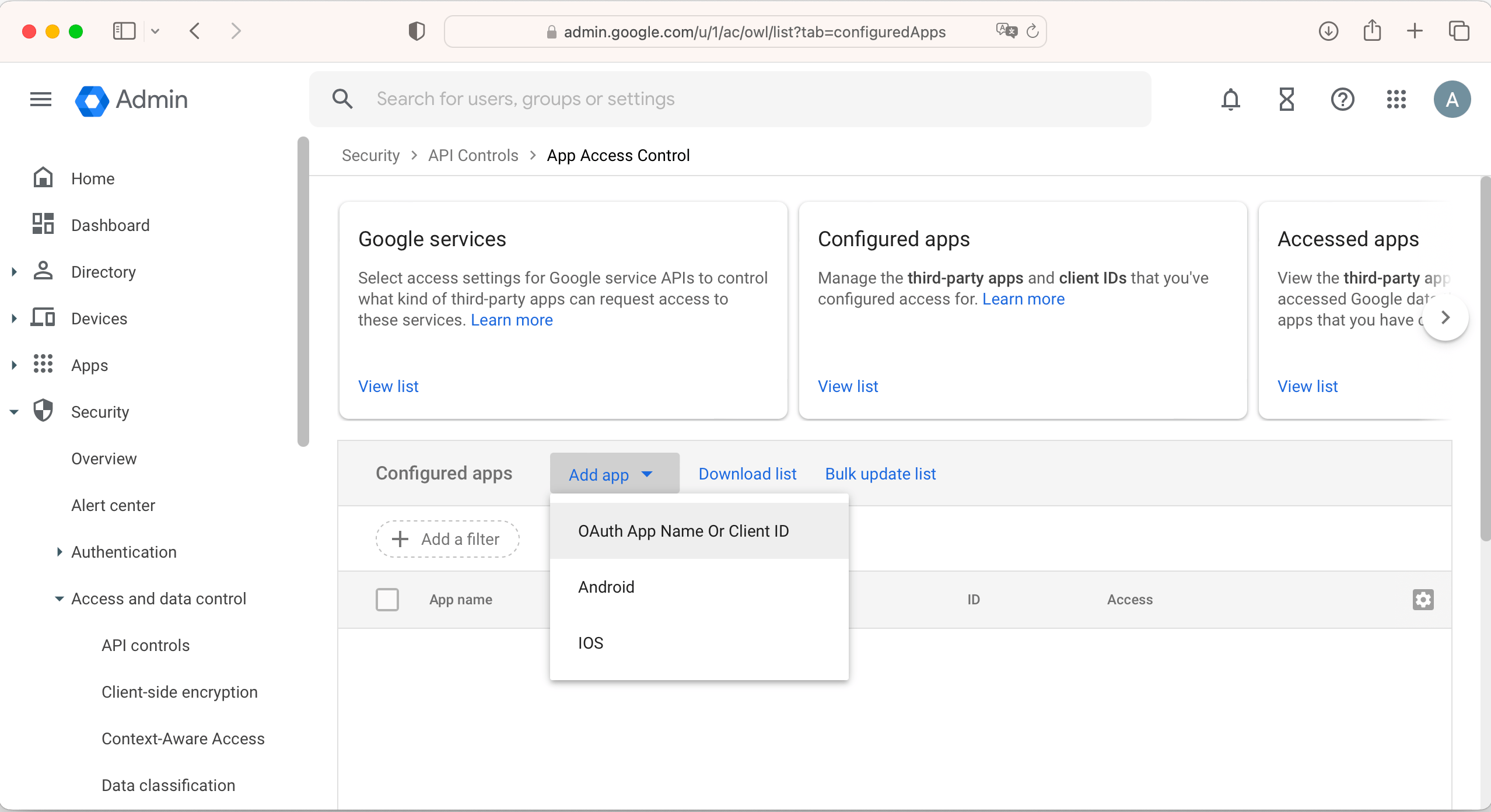Viewport: 1491px width, 812px height.
Task: Expand the Directory section
Action: click(x=15, y=272)
